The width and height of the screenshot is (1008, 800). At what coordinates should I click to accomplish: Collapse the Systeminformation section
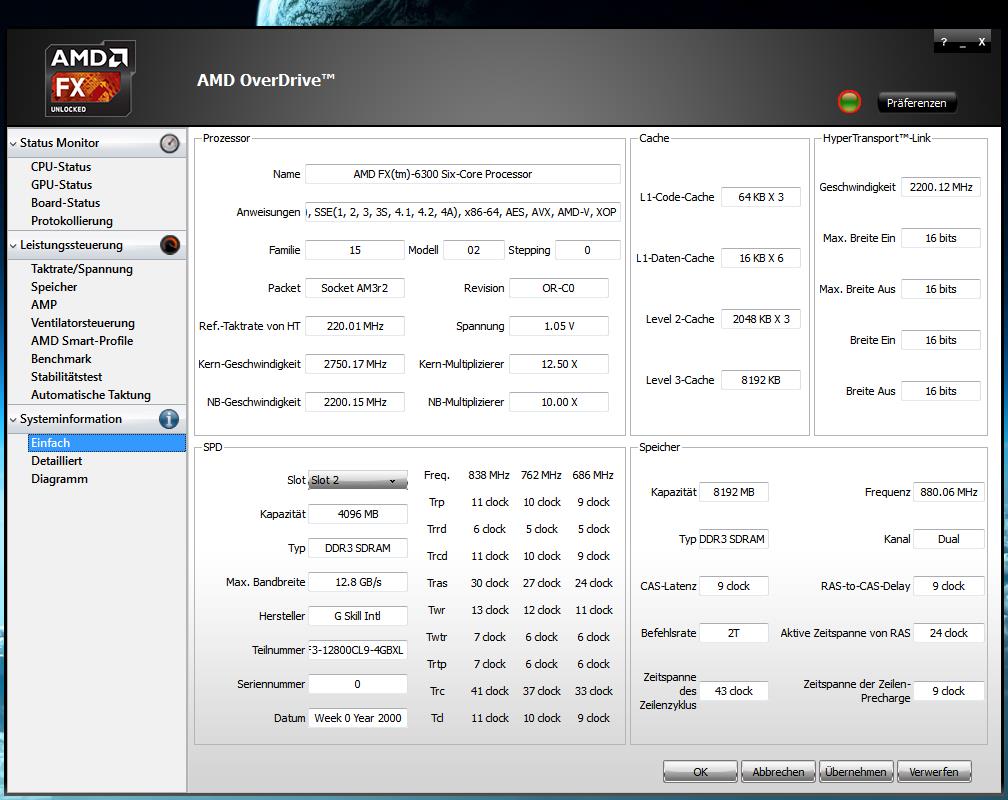pyautogui.click(x=13, y=419)
